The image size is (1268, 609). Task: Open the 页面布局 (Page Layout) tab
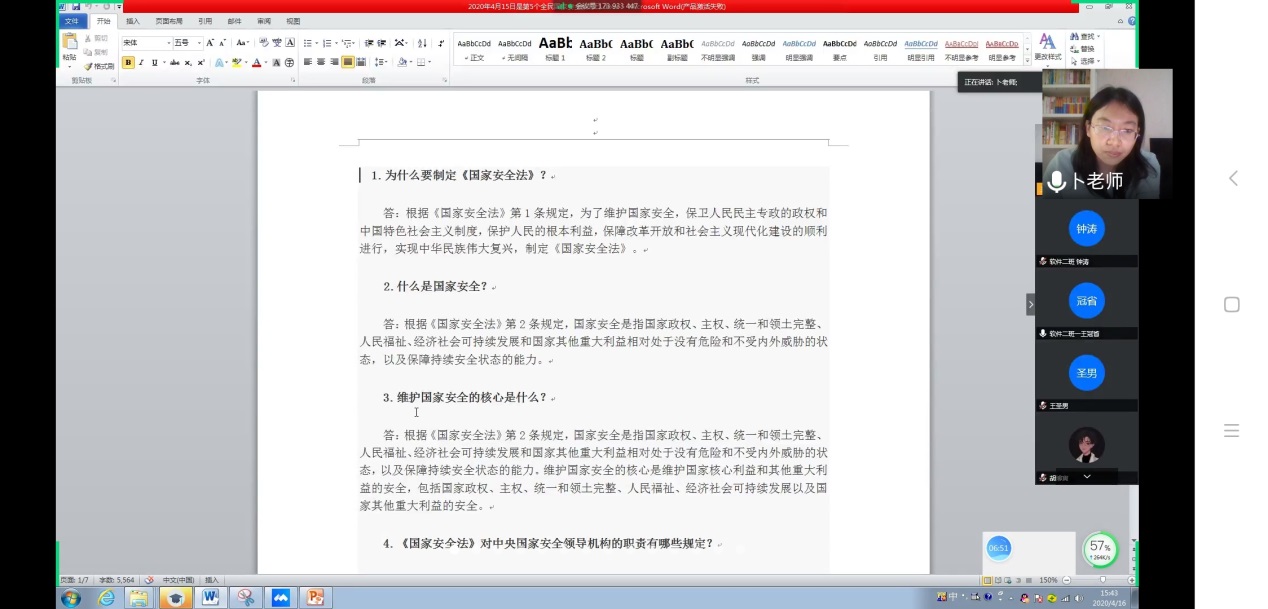coord(168,21)
